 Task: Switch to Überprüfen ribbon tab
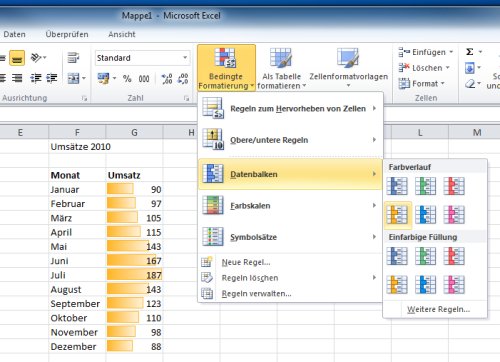[67, 34]
